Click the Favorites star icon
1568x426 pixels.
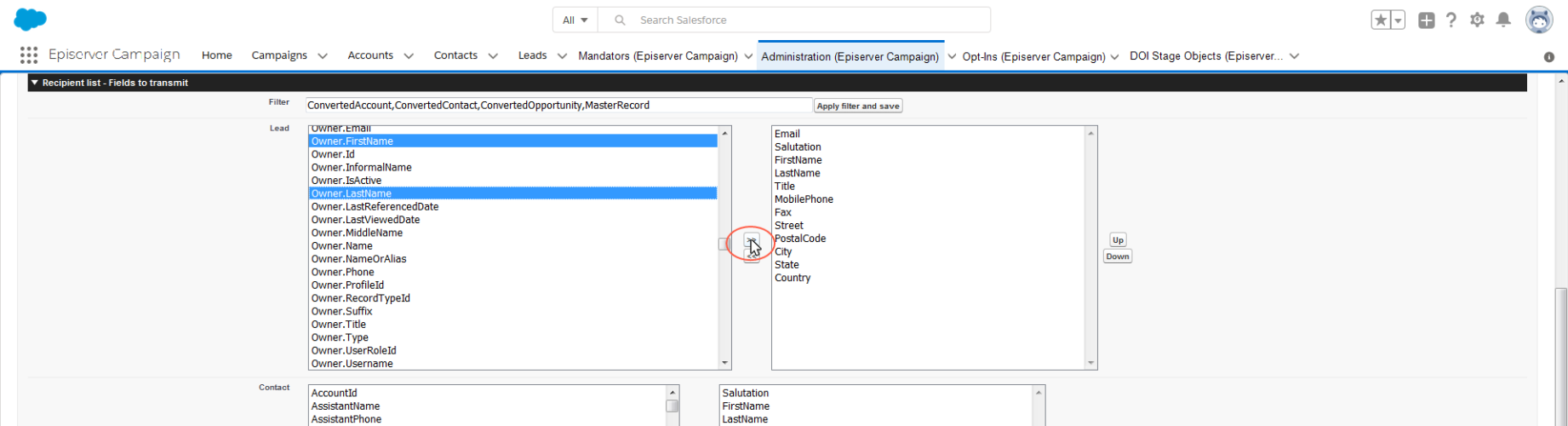click(1380, 20)
